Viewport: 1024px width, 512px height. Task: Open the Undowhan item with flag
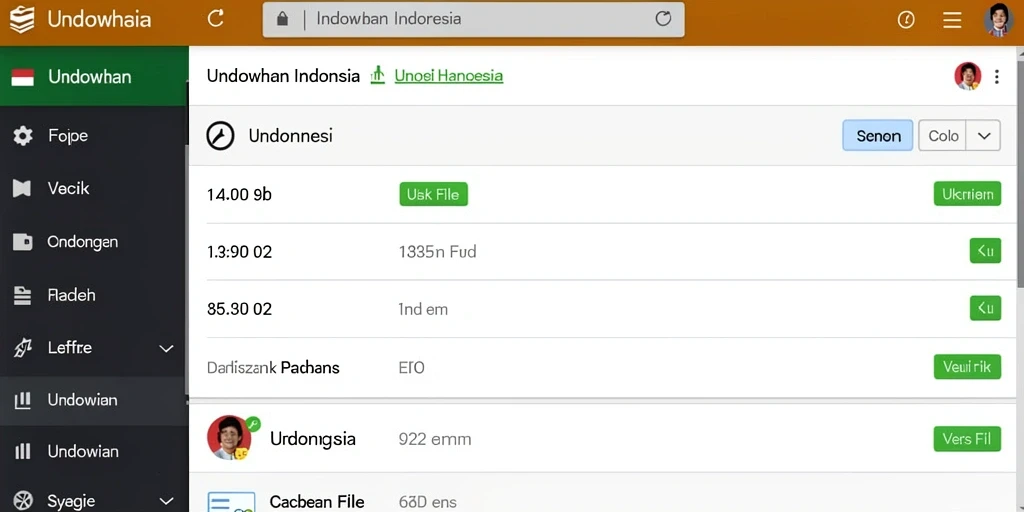[x=94, y=76]
